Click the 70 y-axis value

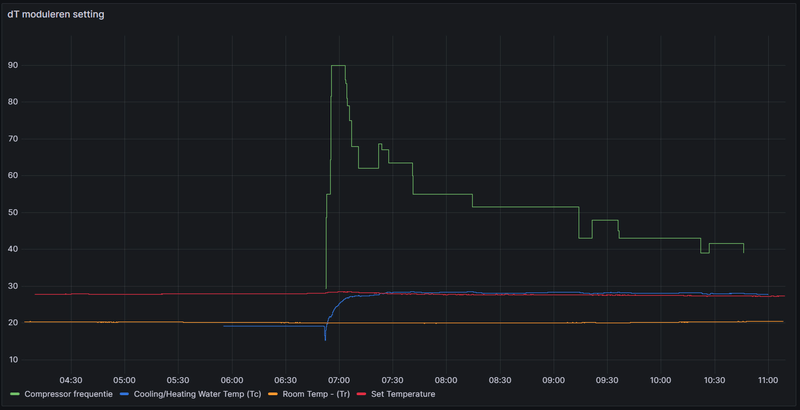coord(13,139)
